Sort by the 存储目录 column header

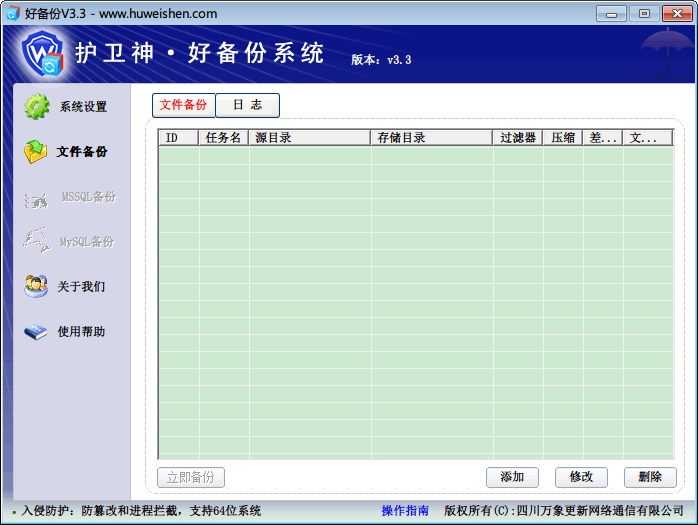pos(431,138)
